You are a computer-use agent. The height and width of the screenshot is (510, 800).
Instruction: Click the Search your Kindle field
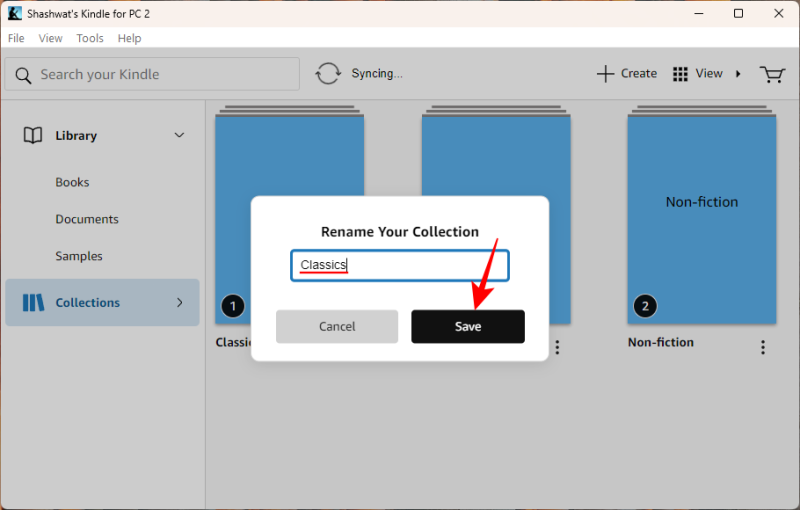(x=152, y=74)
